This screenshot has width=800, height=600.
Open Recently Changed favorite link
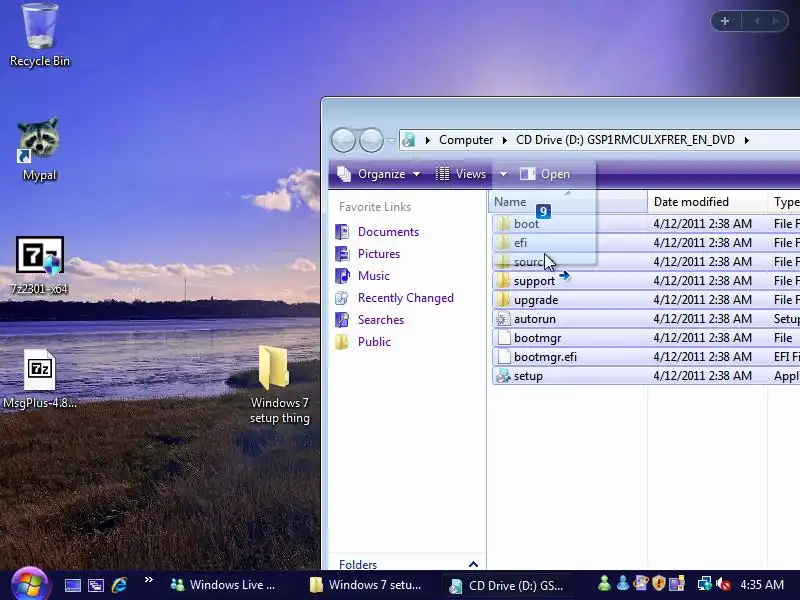(x=406, y=297)
